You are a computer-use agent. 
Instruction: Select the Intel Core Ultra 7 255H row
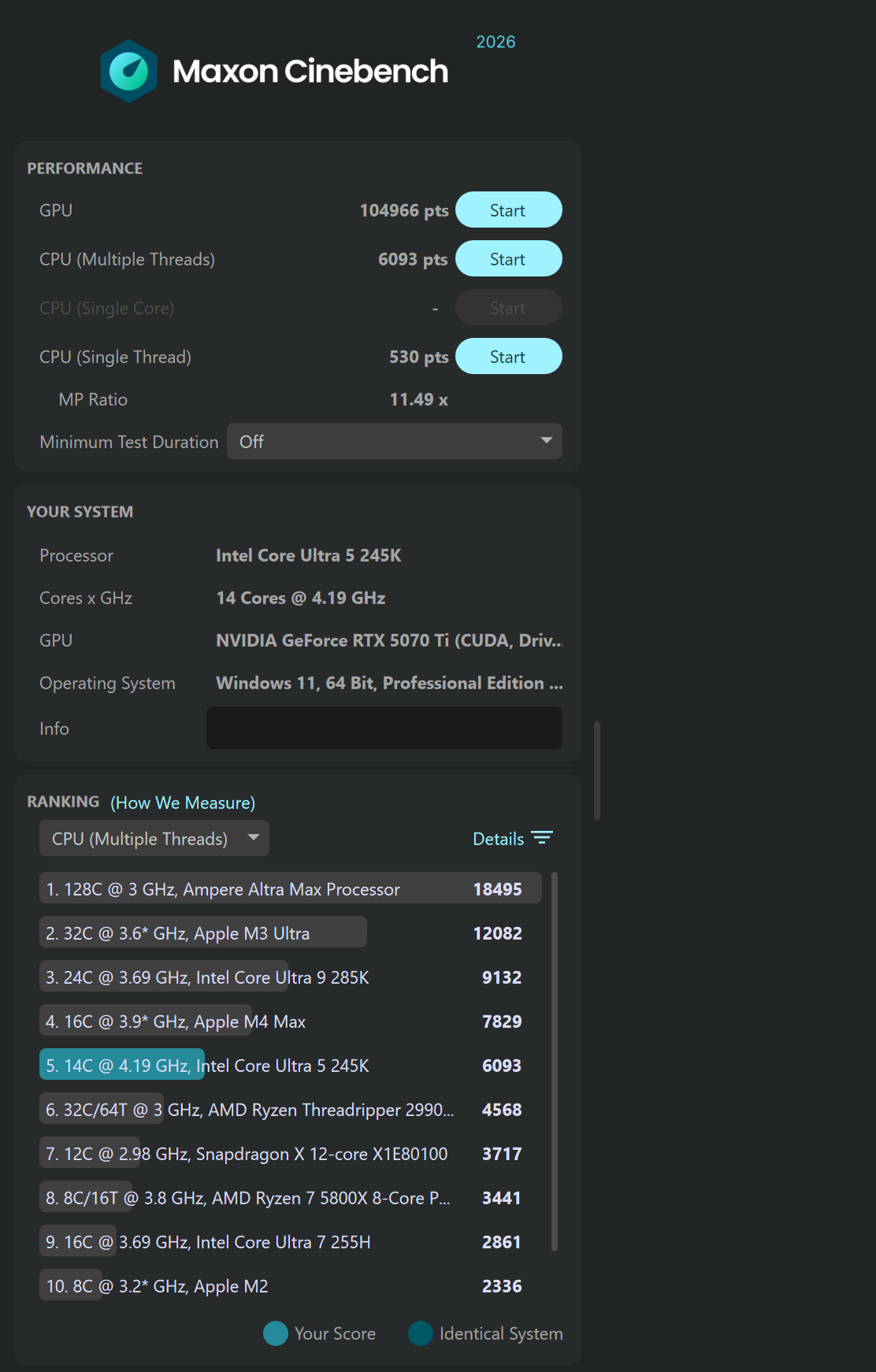point(290,1241)
